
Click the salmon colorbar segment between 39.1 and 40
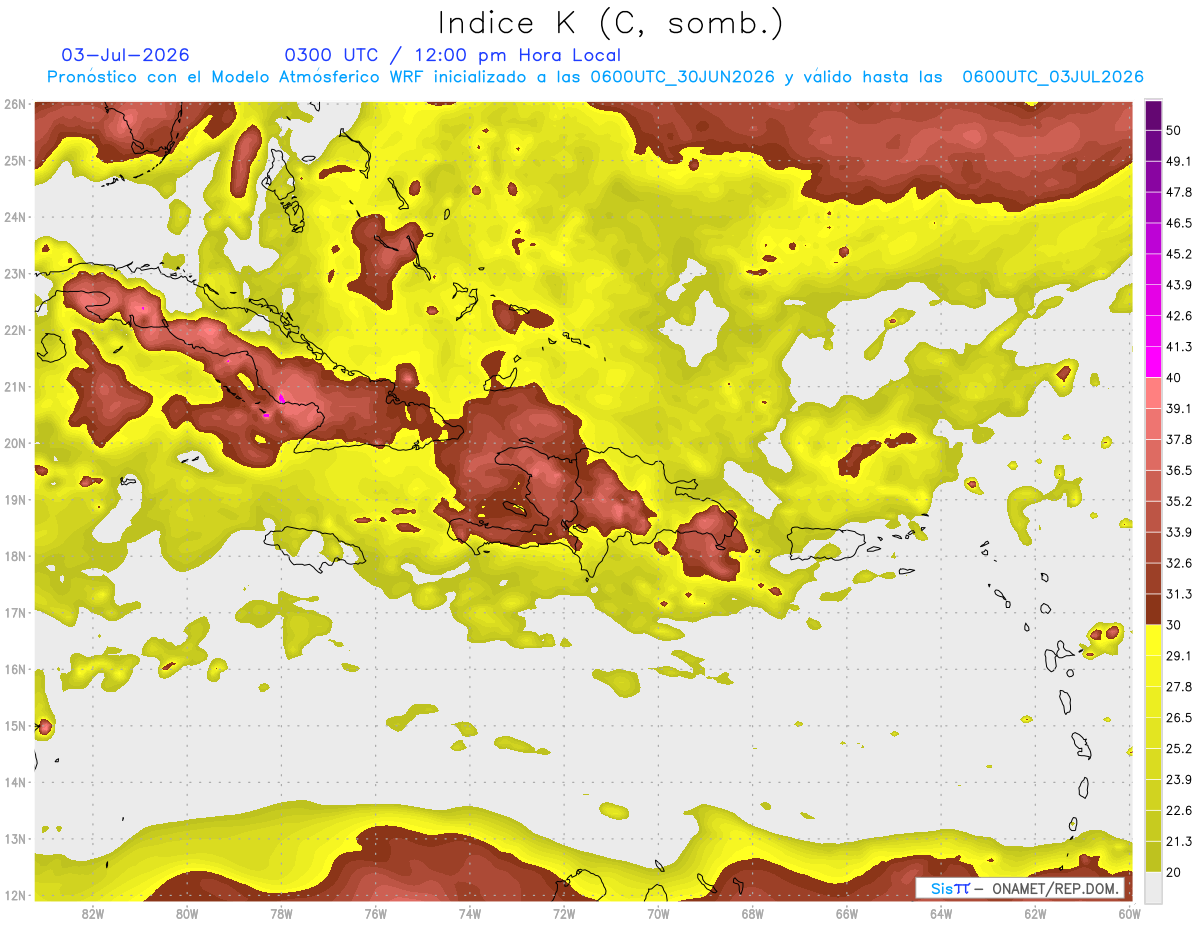point(1154,393)
